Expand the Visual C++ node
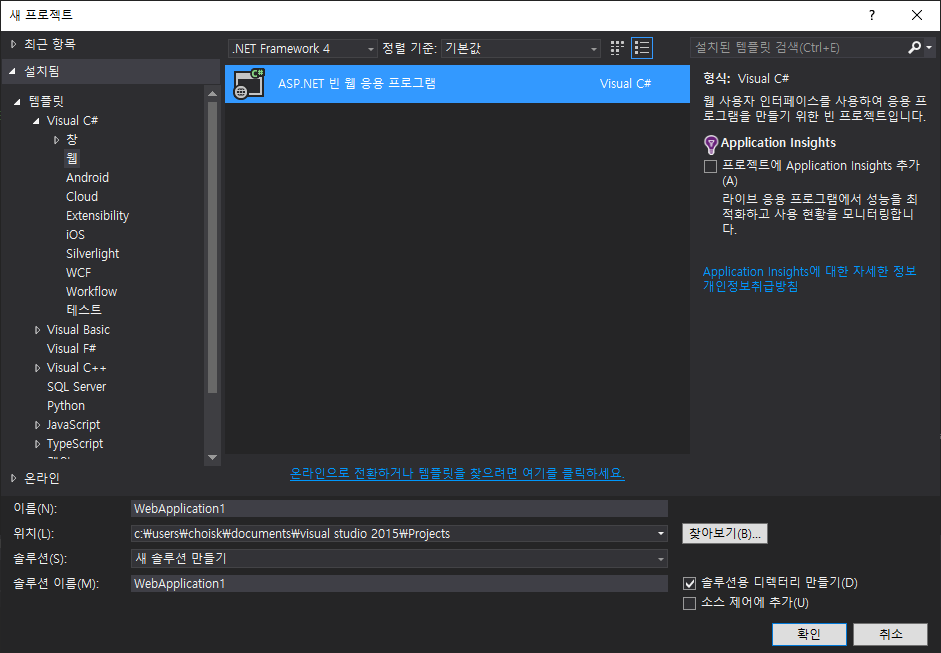This screenshot has width=941, height=653. 37,368
